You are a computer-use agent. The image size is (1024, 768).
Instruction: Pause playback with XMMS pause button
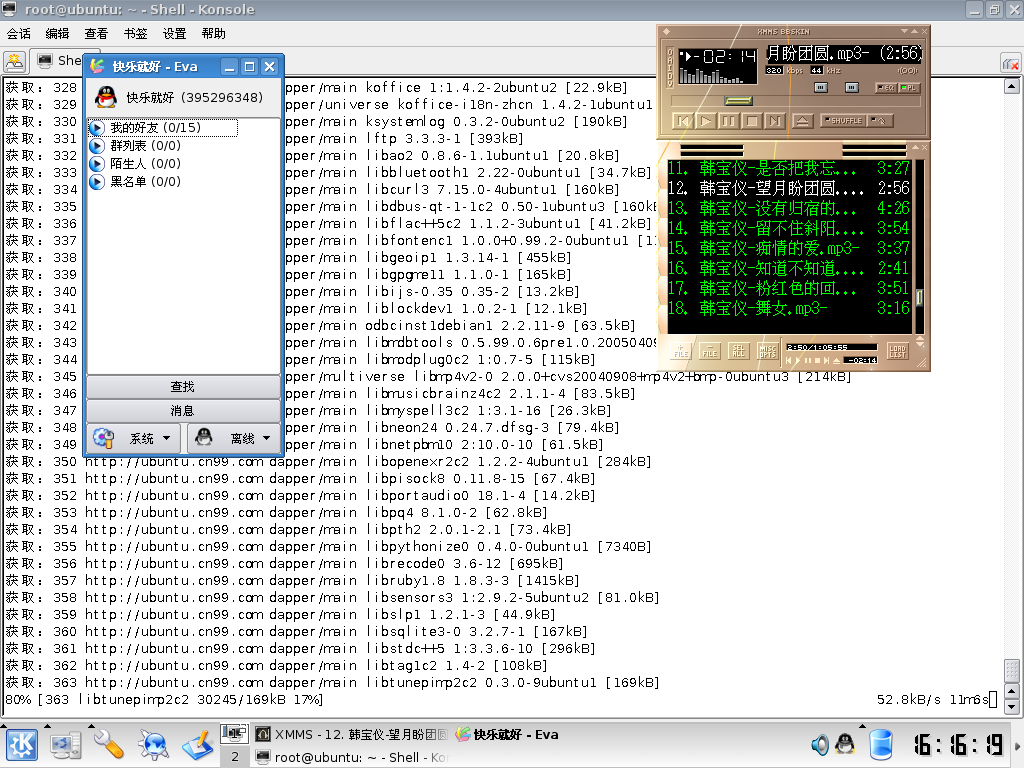728,121
